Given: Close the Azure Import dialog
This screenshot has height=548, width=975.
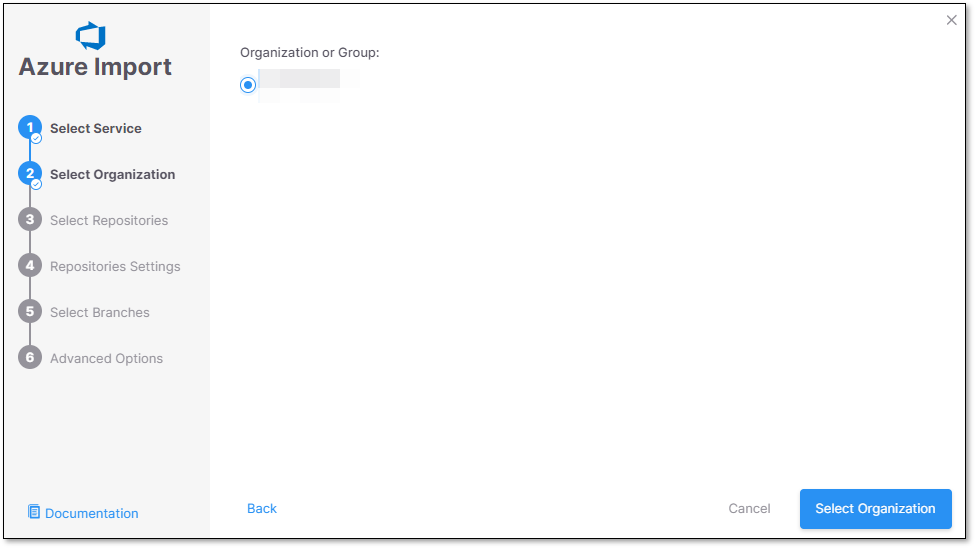Looking at the screenshot, I should pyautogui.click(x=951, y=20).
